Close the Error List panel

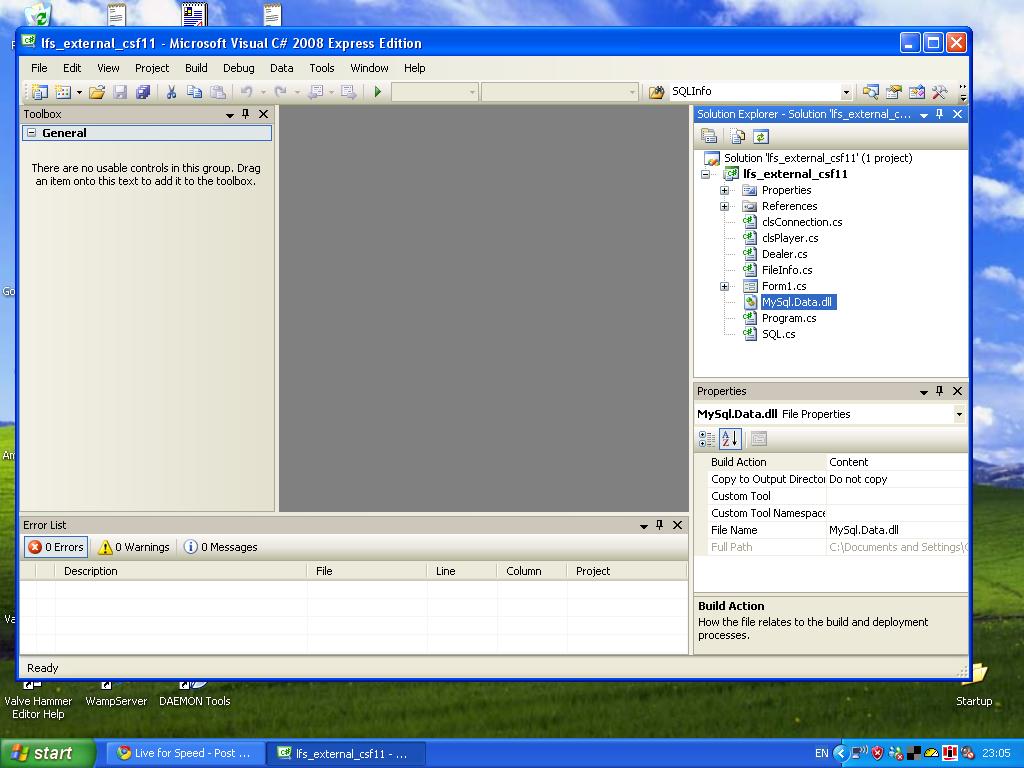[678, 525]
